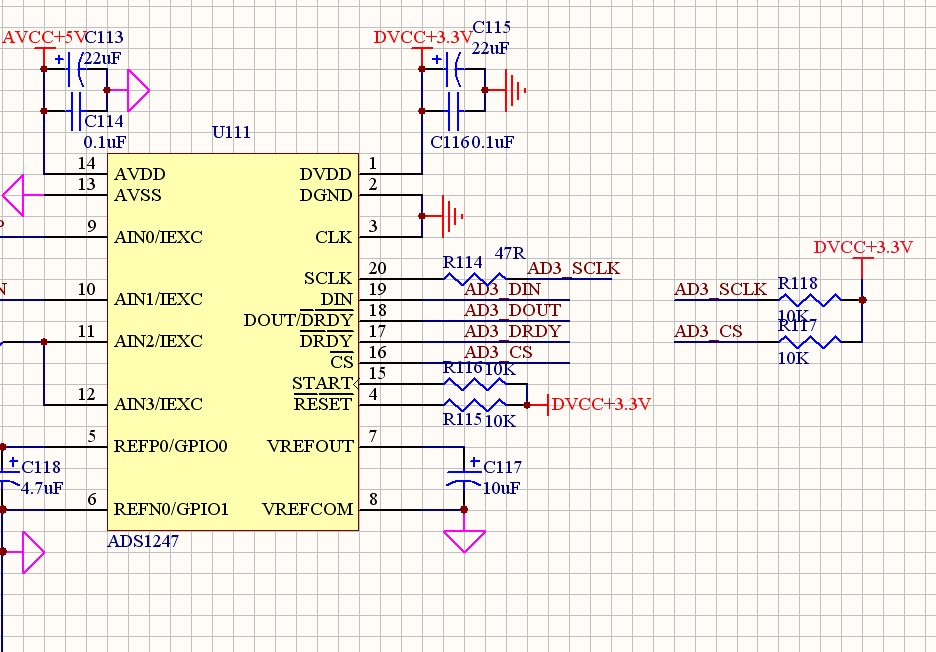Click the AD3_DRDY net label
Image resolution: width=936 pixels, height=652 pixels.
coord(513,331)
